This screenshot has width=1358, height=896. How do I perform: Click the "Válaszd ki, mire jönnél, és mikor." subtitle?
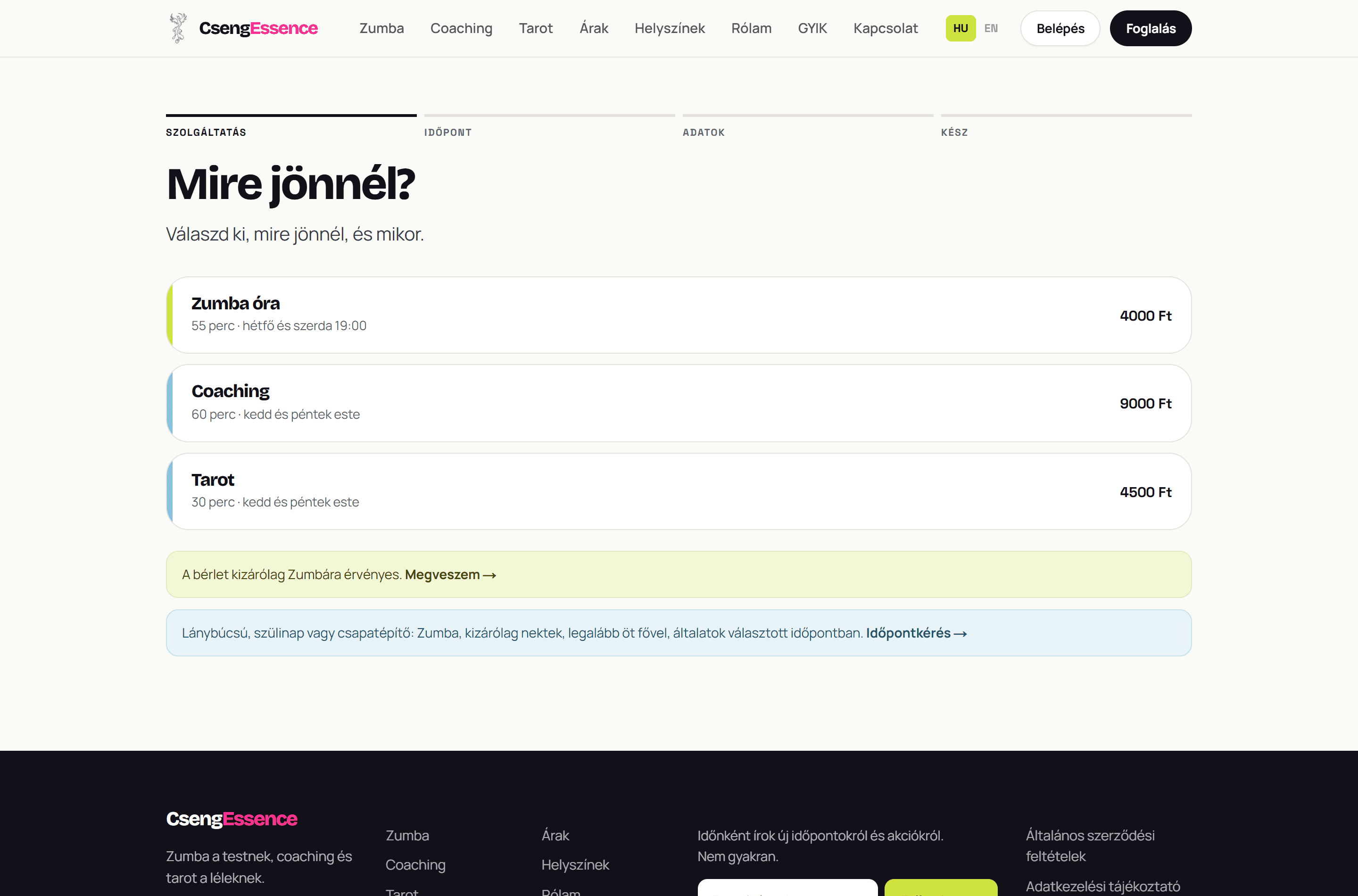[295, 234]
